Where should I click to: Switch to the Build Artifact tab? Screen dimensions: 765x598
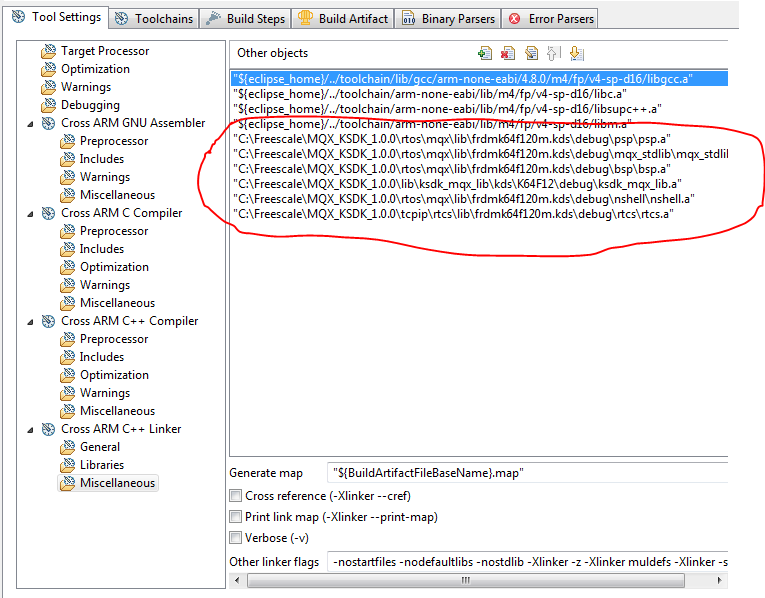[343, 19]
